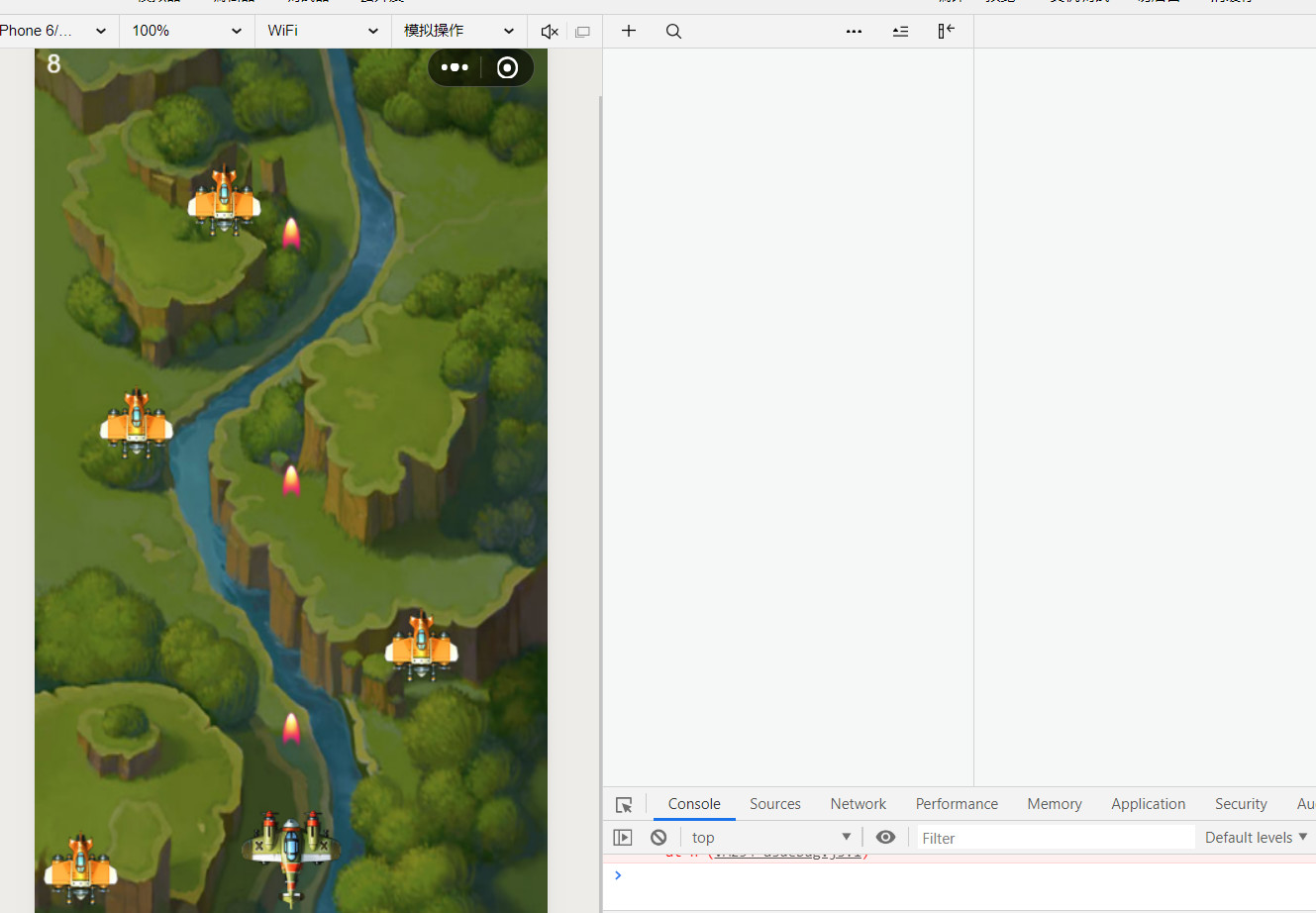Switch to the Security tab
Viewport: 1316px width, 913px height.
(x=1241, y=804)
